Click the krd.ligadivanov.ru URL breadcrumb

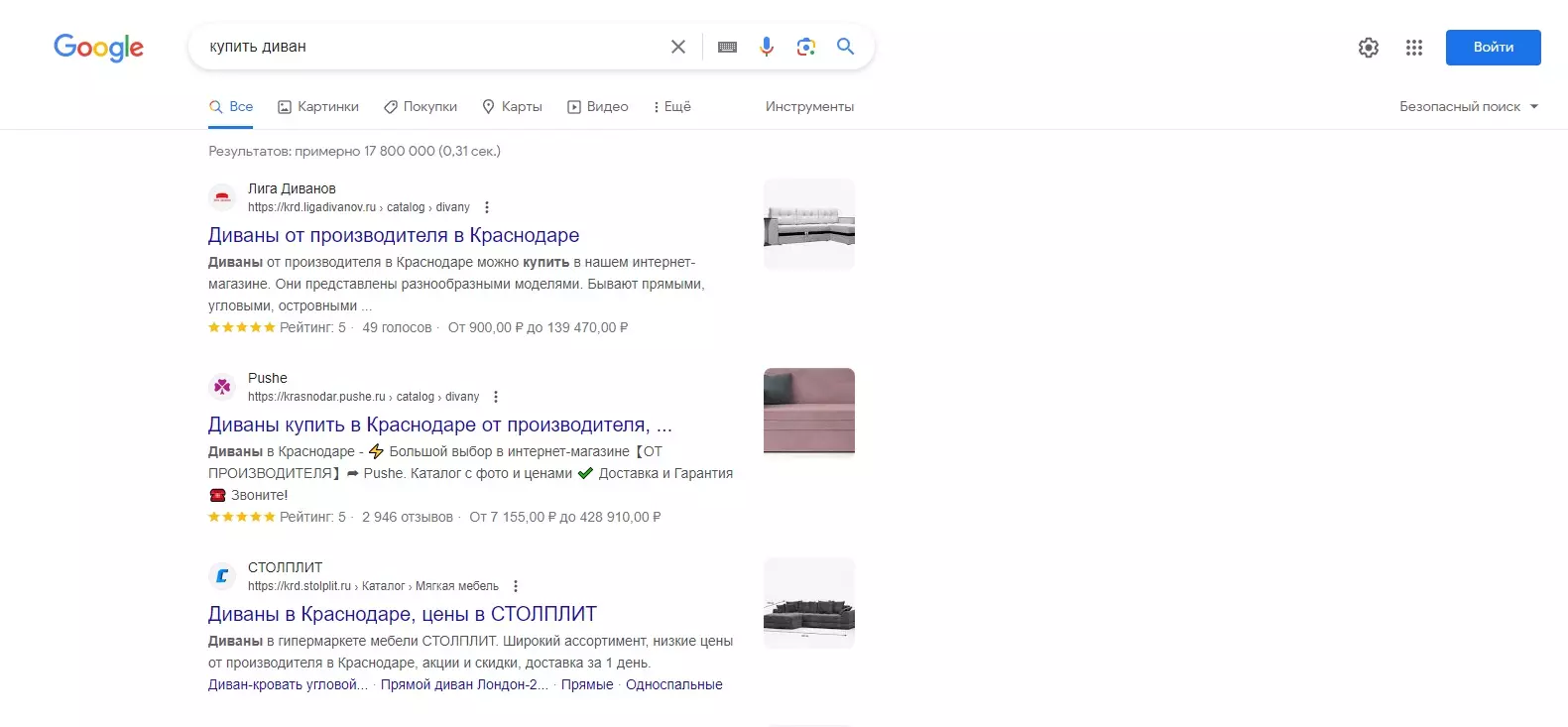359,207
